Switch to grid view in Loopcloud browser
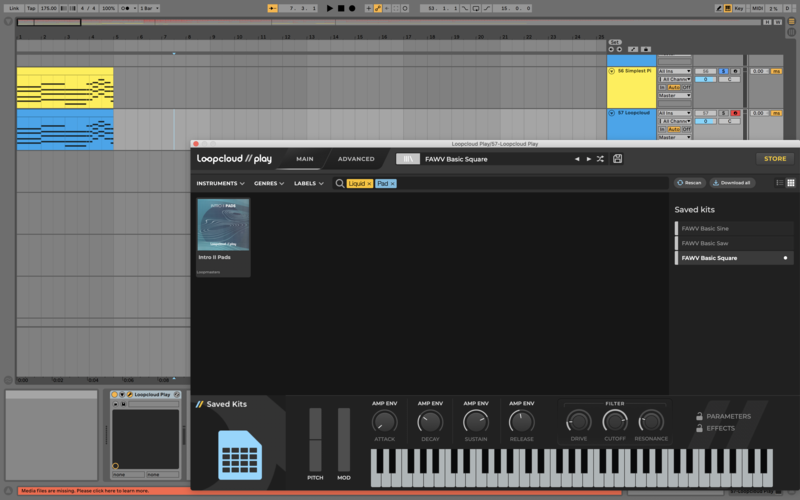 [x=790, y=183]
